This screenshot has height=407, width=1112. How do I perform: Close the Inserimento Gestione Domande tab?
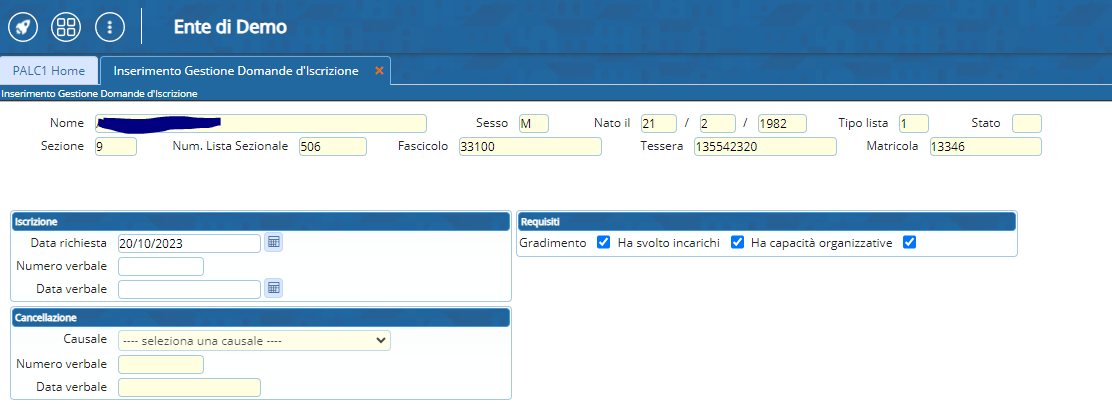379,71
